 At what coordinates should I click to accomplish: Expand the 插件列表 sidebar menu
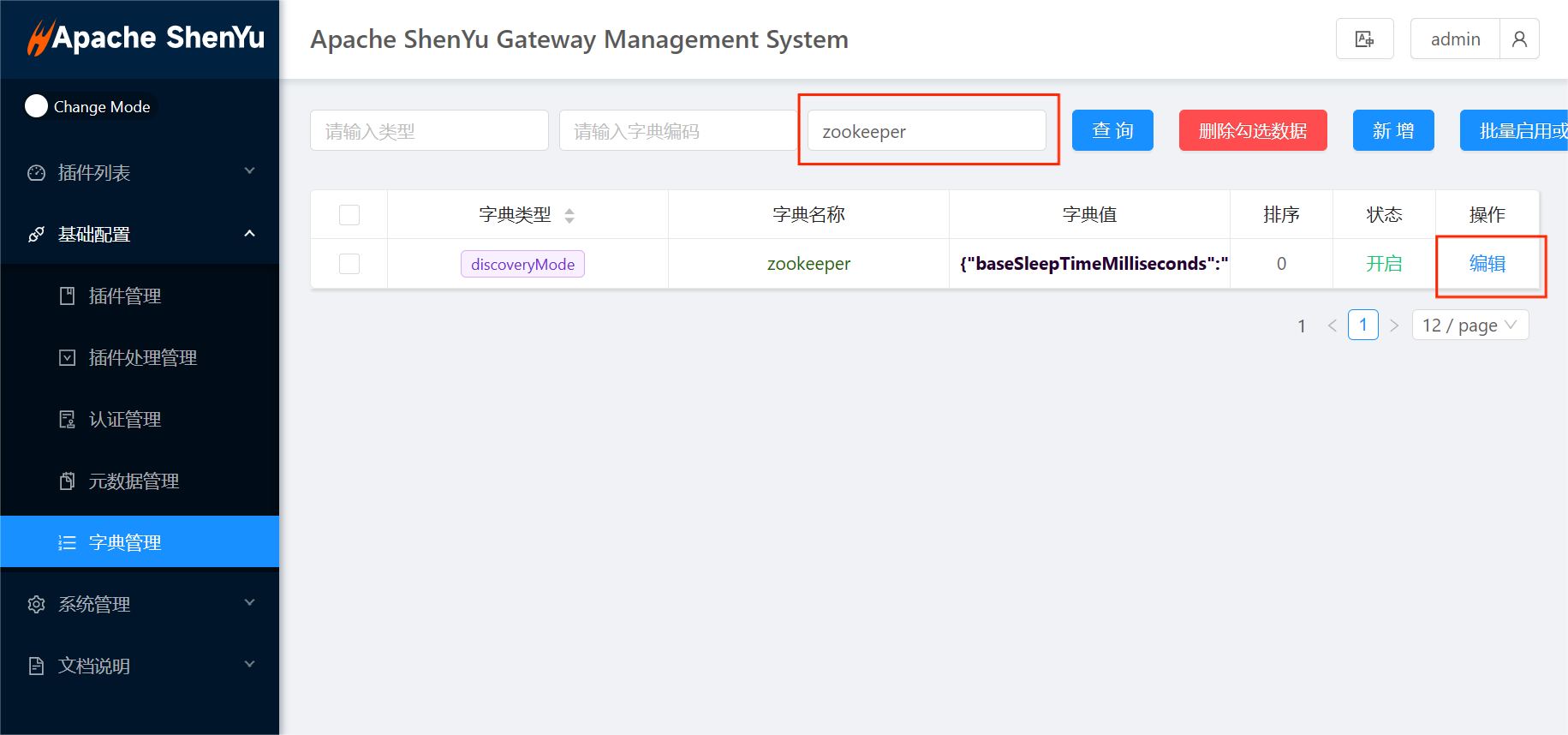point(140,173)
